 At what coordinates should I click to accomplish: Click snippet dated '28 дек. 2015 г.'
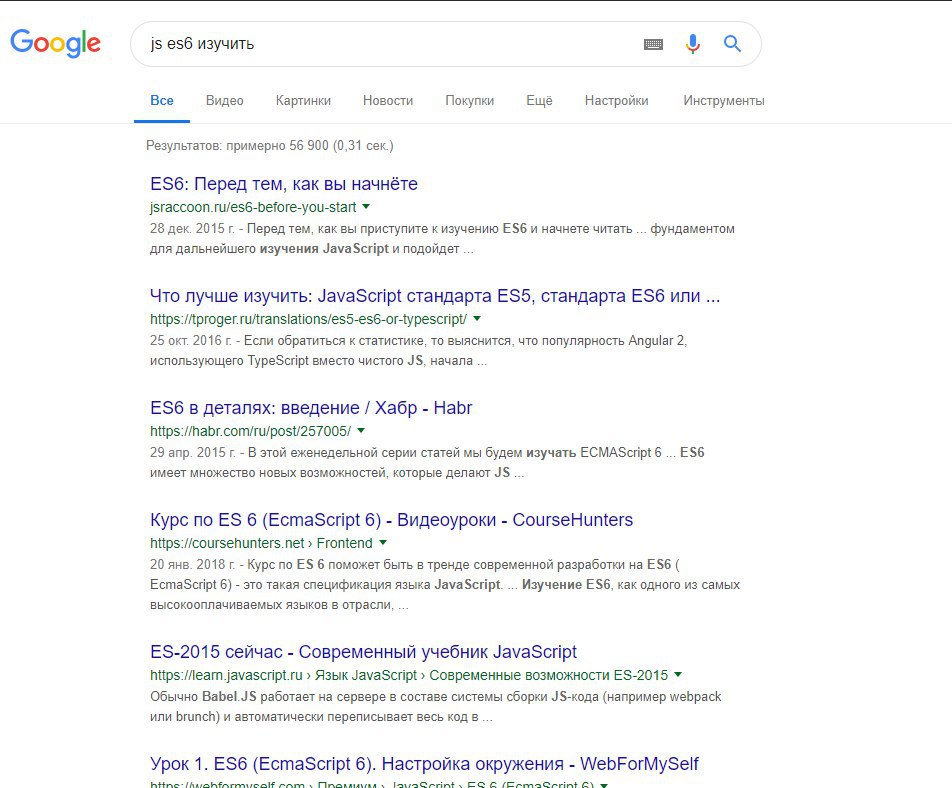click(442, 239)
